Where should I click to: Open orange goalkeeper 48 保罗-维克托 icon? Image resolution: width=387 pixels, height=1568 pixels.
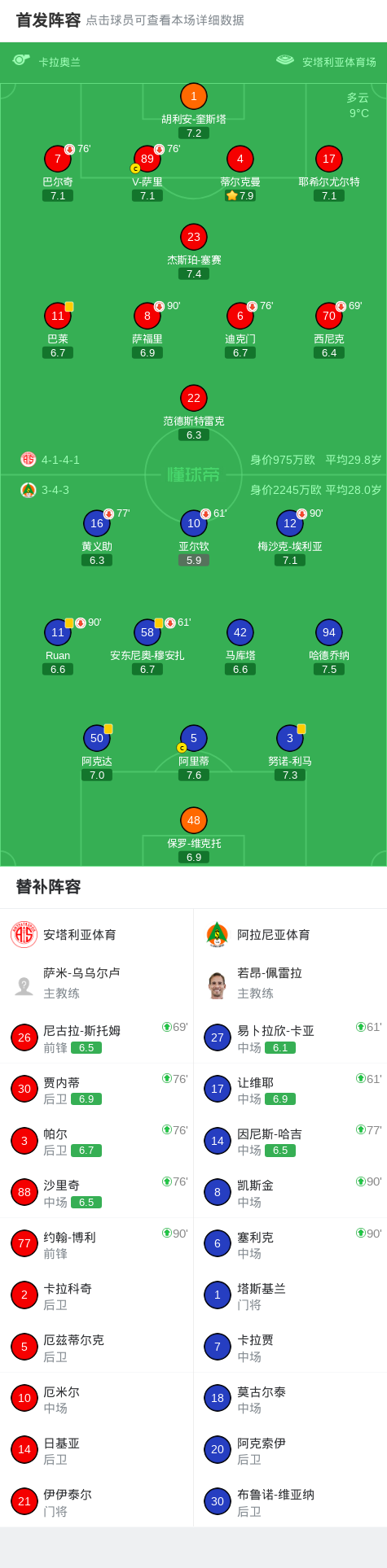tap(193, 820)
